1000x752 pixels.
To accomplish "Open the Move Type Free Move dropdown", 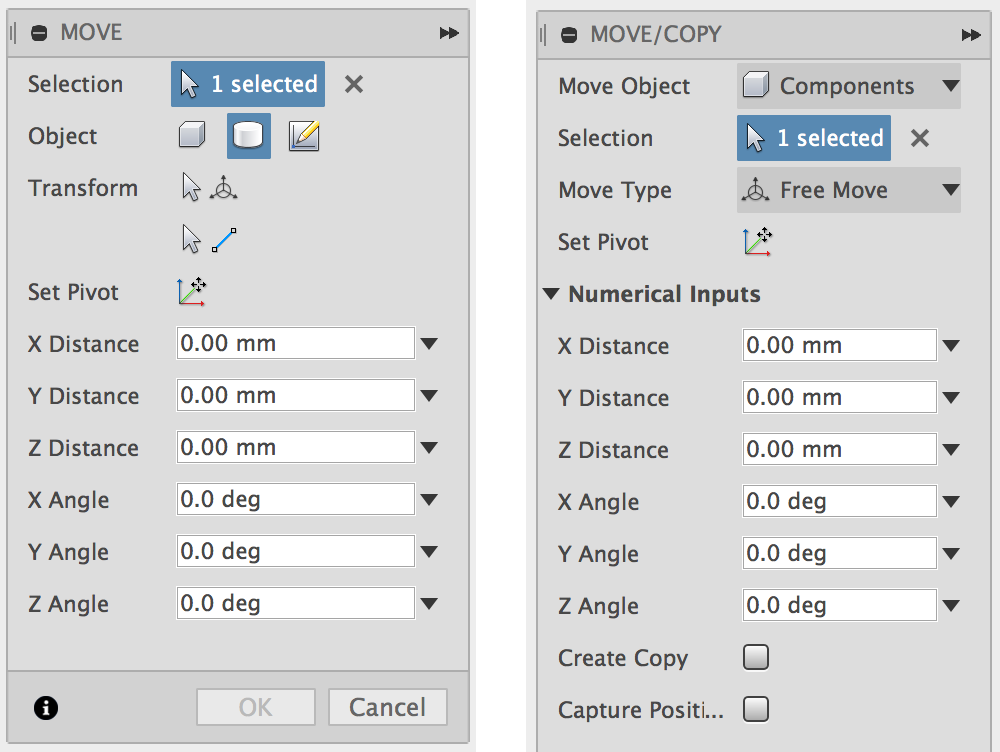I will (848, 190).
